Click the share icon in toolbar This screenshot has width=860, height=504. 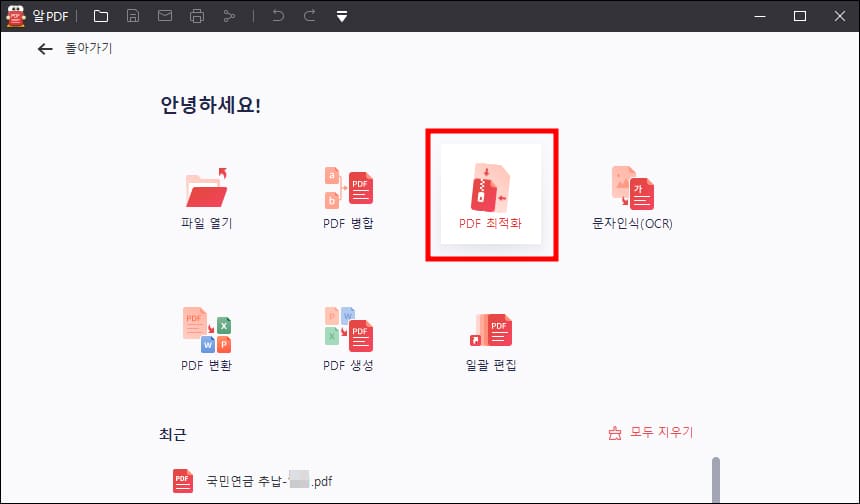(x=229, y=16)
